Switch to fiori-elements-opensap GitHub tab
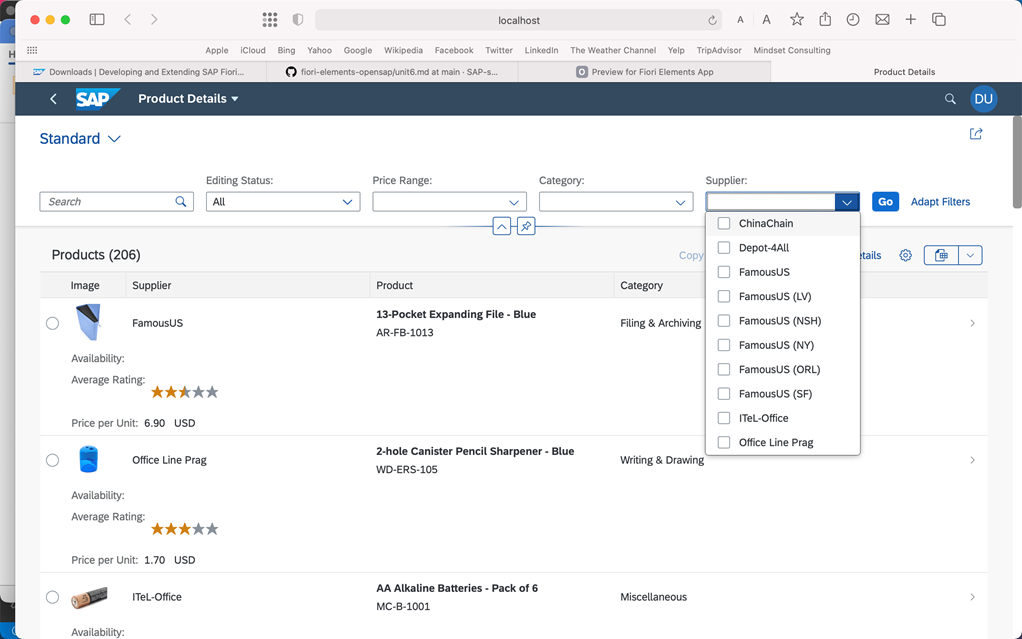The image size is (1022, 639). coord(392,72)
